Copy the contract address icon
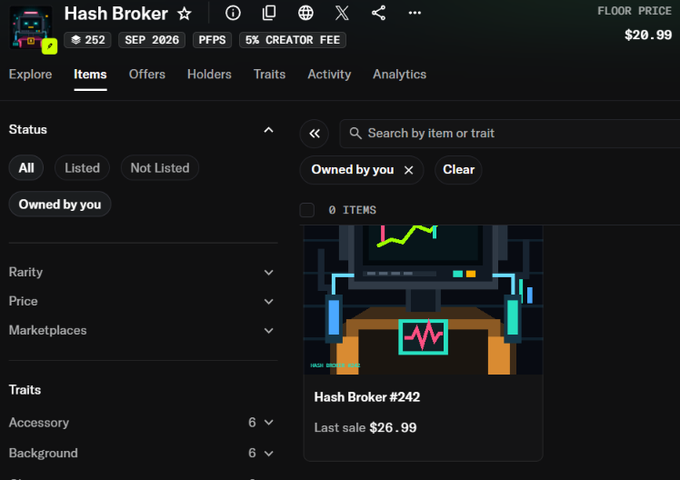This screenshot has width=680, height=480. click(x=269, y=13)
